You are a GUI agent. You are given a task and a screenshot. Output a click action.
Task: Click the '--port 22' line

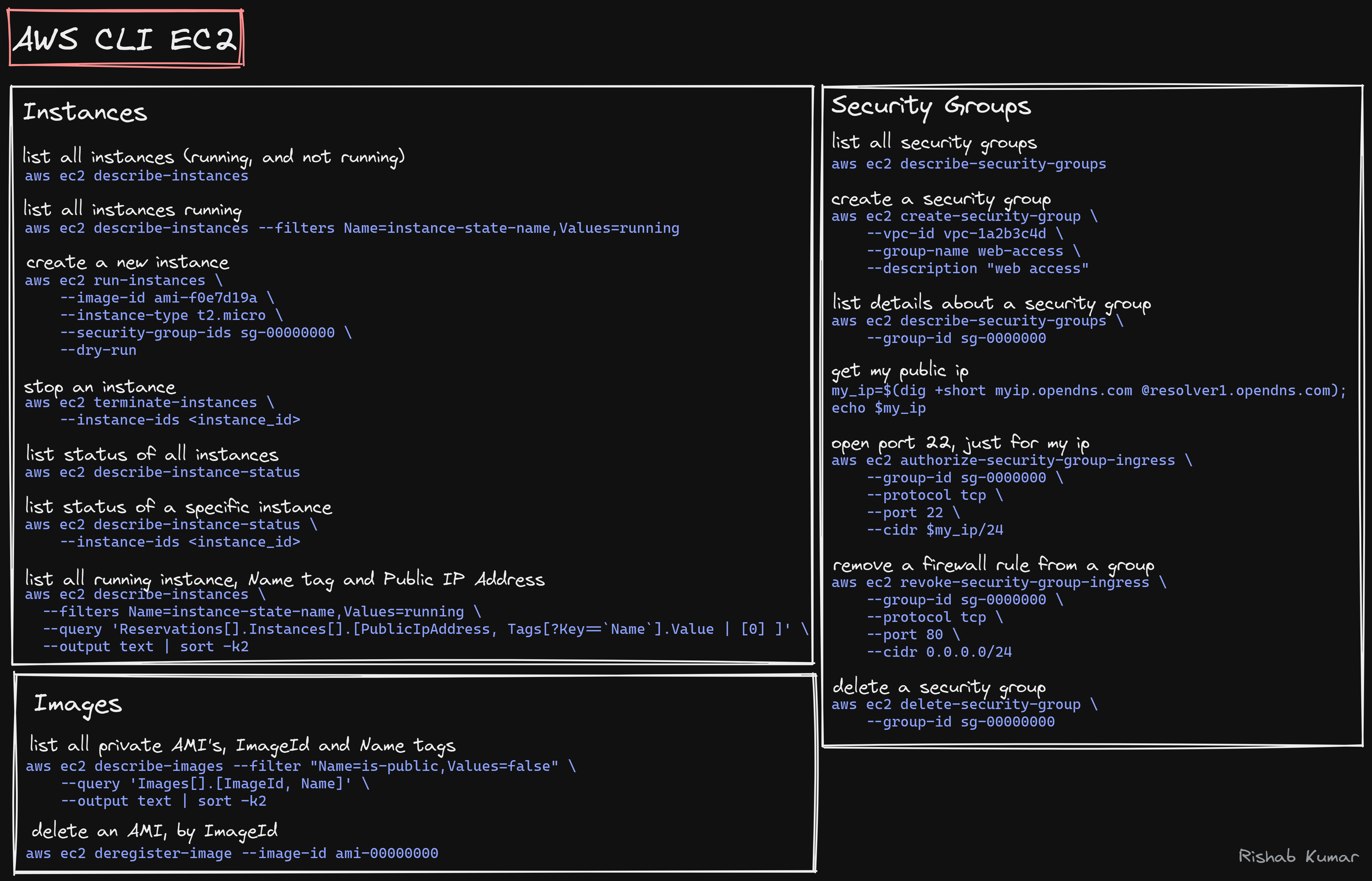913,513
